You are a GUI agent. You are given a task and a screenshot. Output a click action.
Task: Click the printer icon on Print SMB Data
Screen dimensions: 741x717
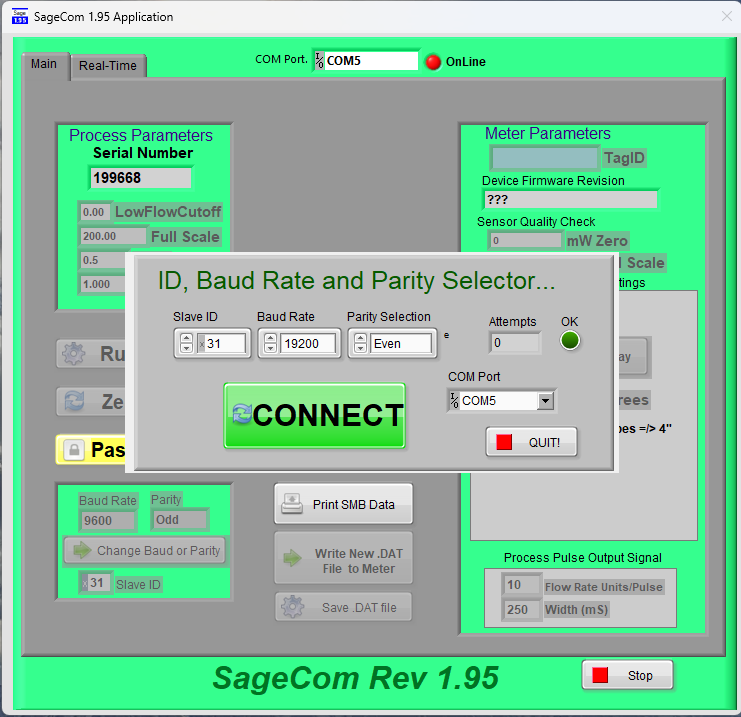(292, 504)
